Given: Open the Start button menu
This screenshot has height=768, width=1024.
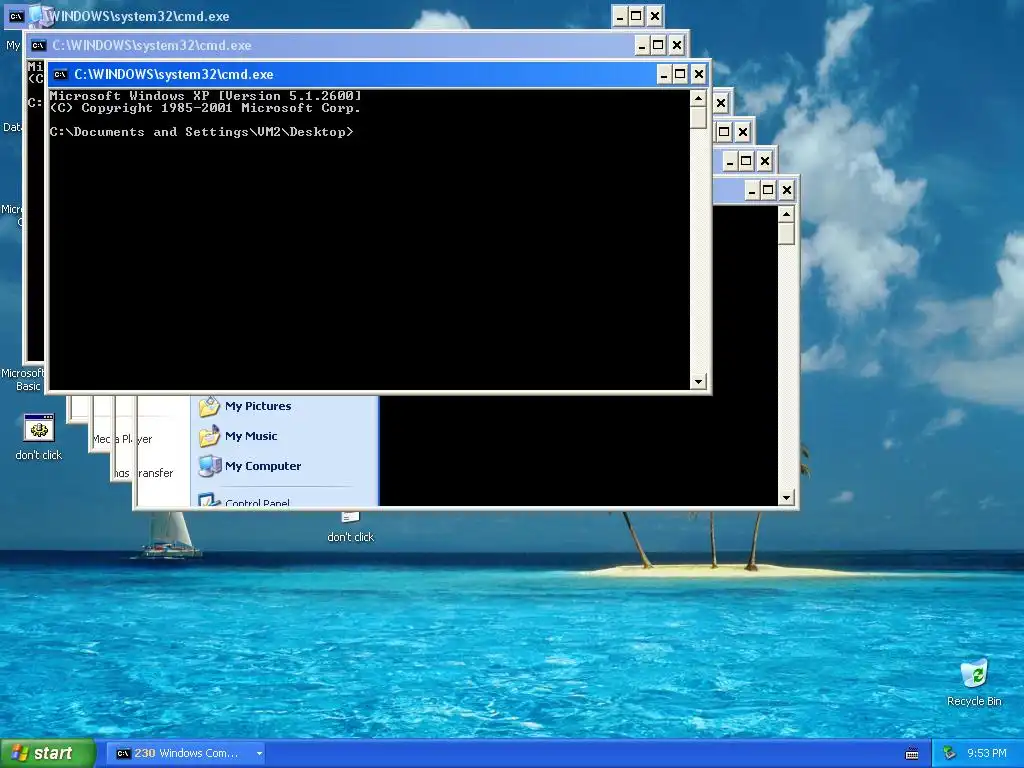Looking at the screenshot, I should click(48, 754).
